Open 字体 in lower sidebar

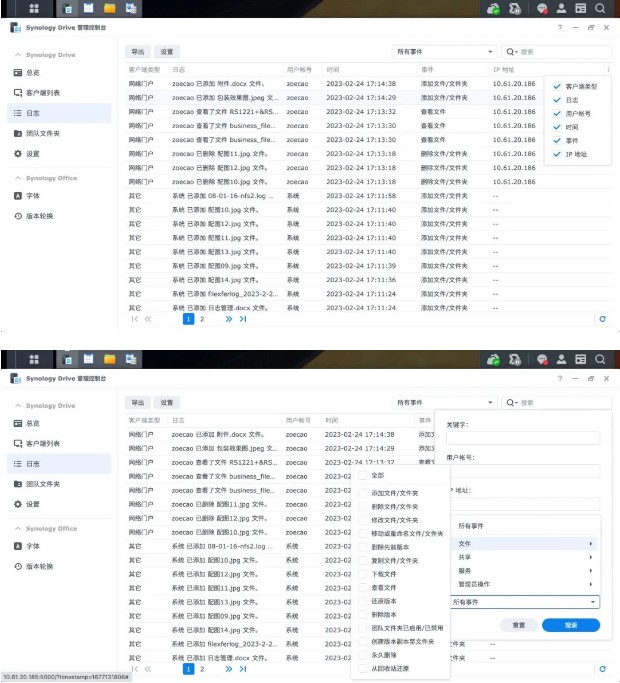click(x=59, y=546)
